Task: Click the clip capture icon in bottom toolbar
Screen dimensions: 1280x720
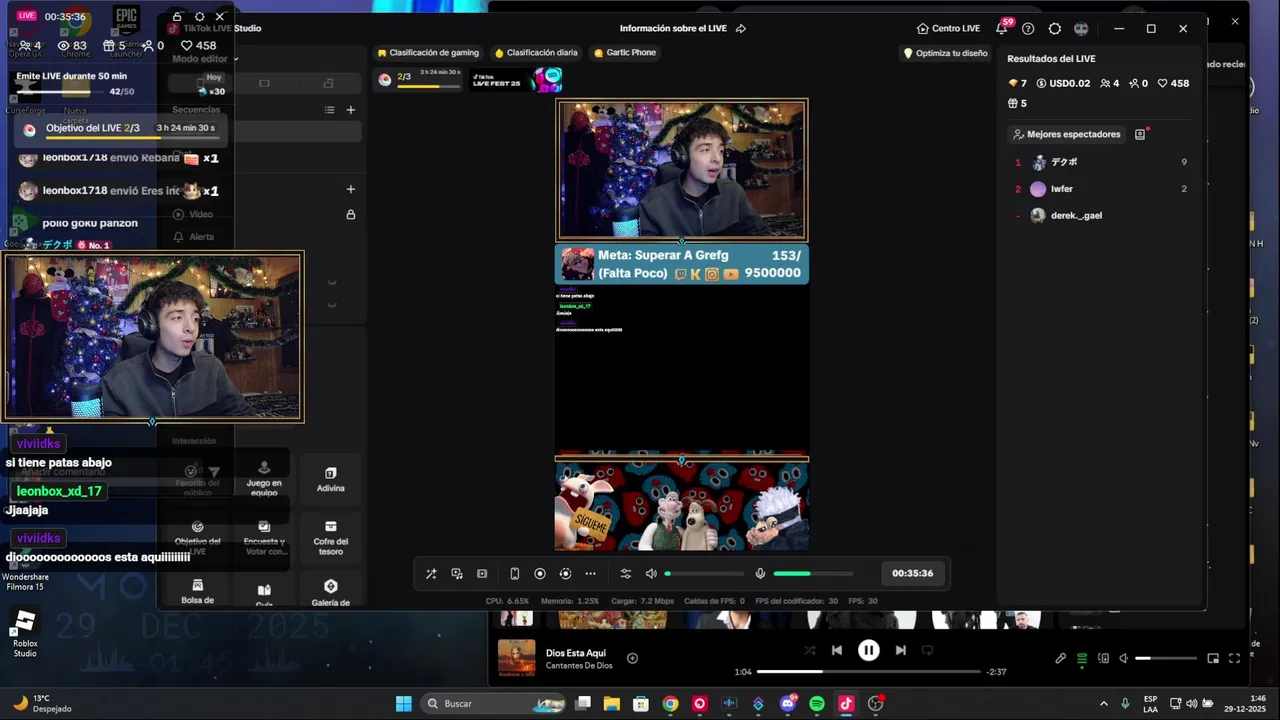Action: point(482,574)
